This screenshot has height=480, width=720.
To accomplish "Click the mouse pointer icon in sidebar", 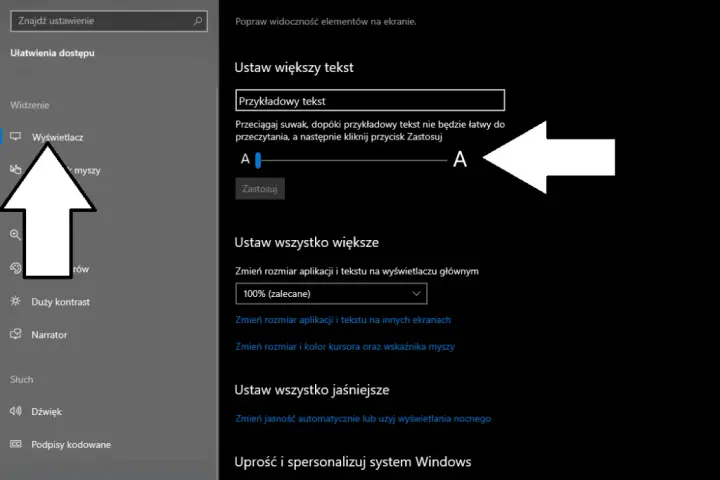I will (16, 169).
